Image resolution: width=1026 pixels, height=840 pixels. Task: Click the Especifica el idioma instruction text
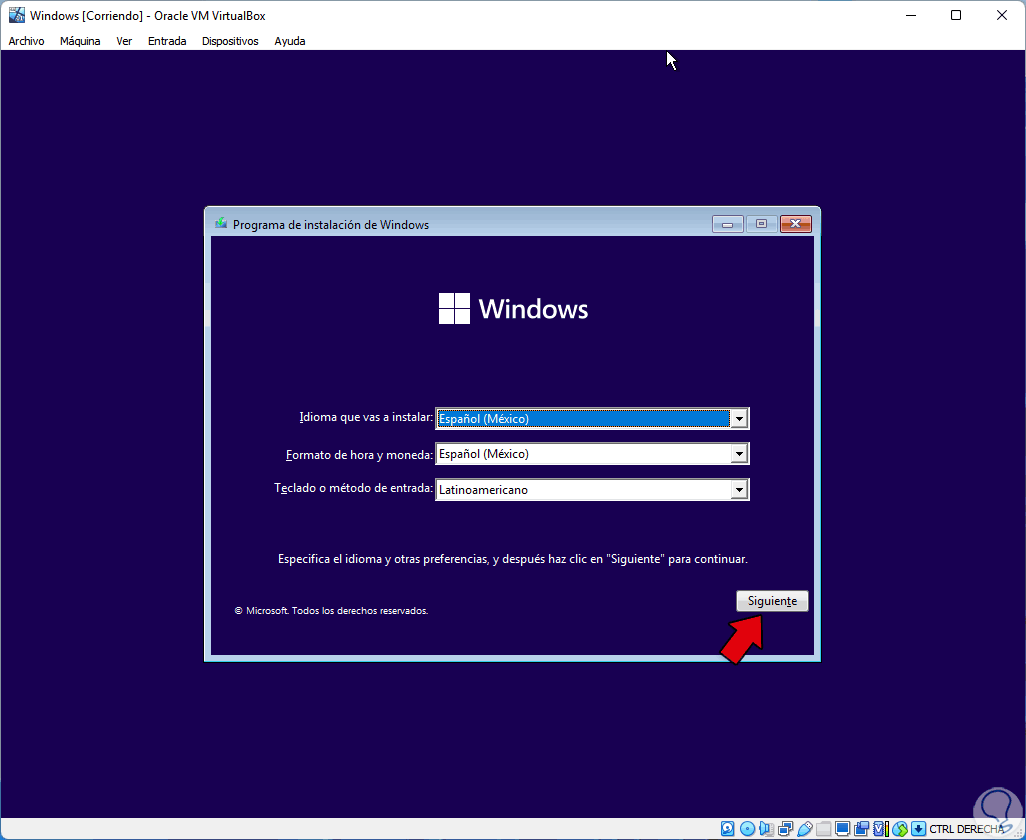512,559
